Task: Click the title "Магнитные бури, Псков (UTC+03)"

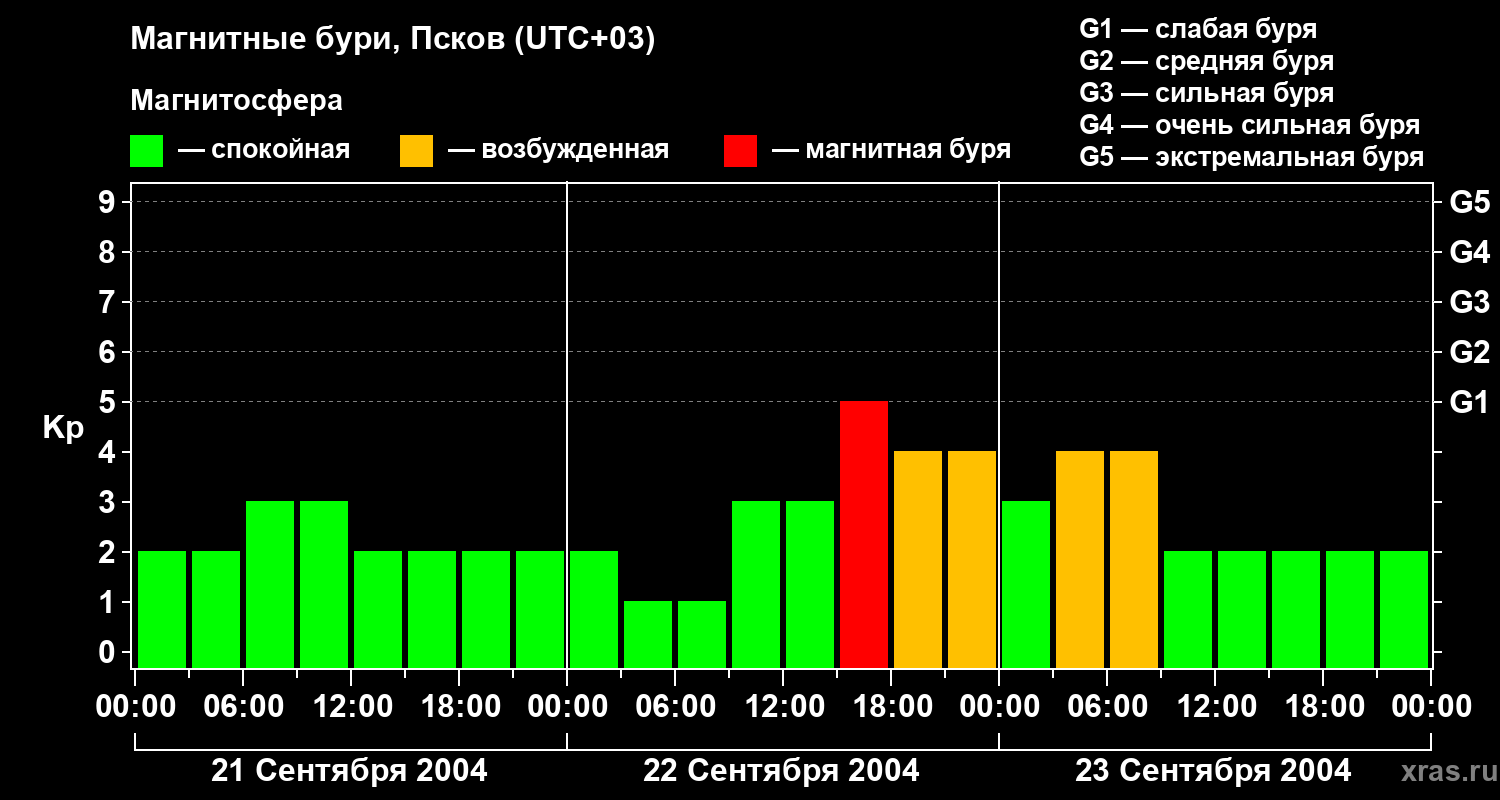Action: (x=393, y=40)
